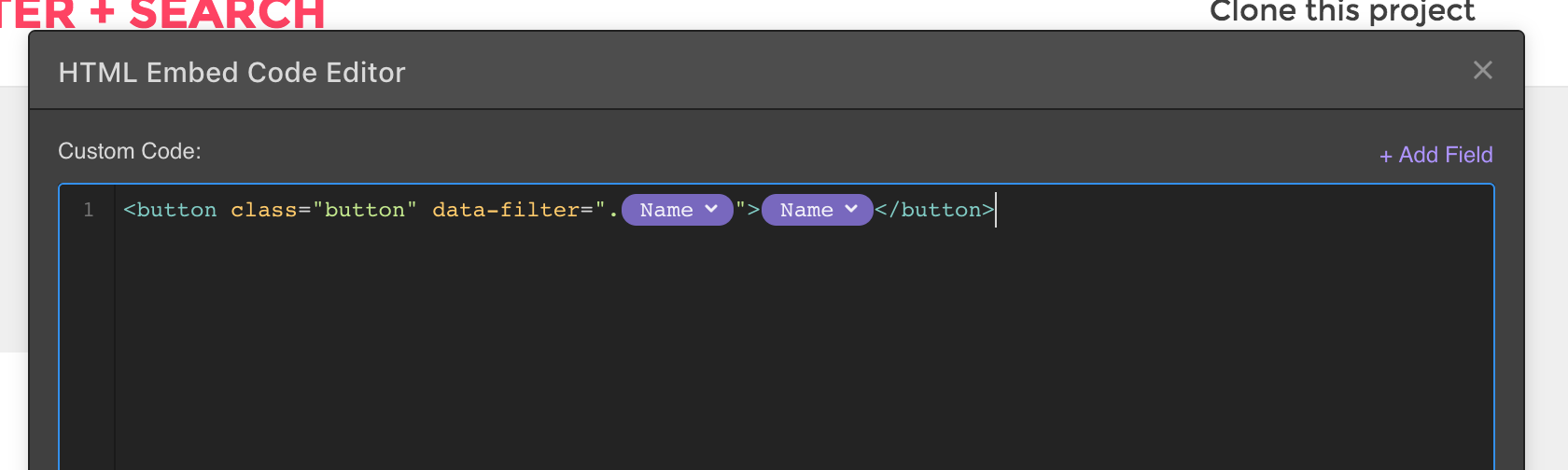Click the "button" class value string
This screenshot has height=470, width=1568.
[x=365, y=210]
